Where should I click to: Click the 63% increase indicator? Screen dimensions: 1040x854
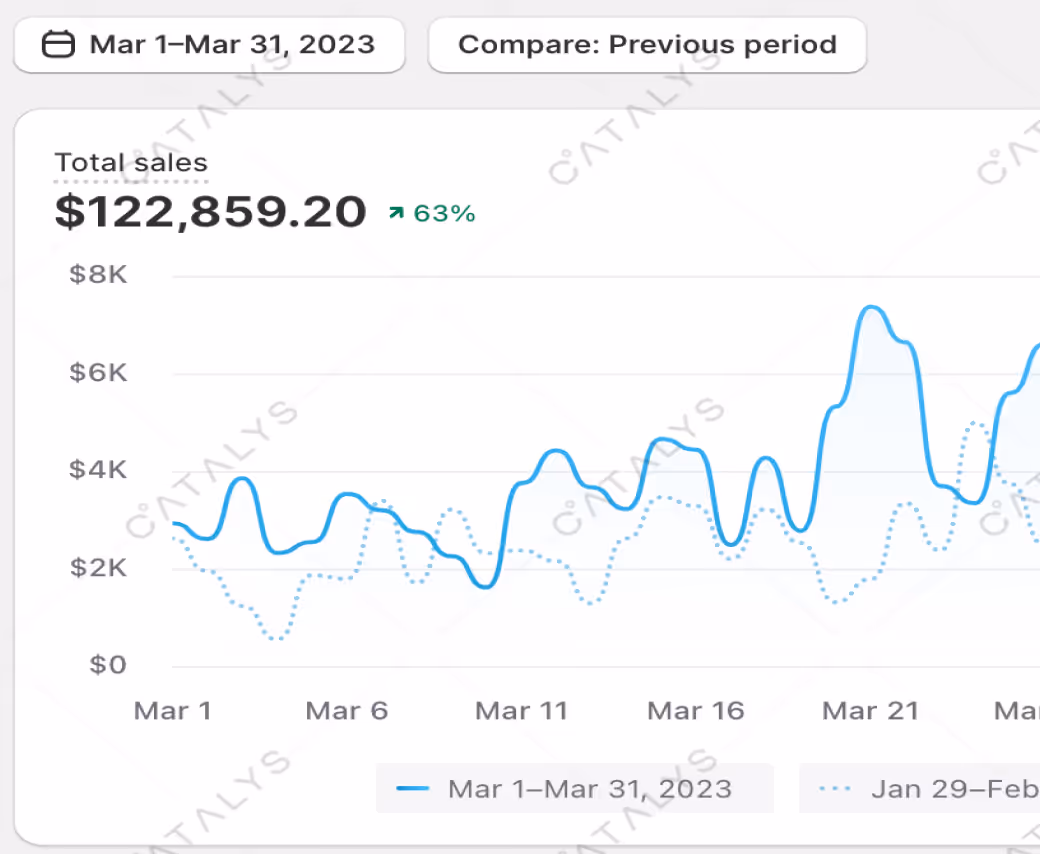pos(432,214)
